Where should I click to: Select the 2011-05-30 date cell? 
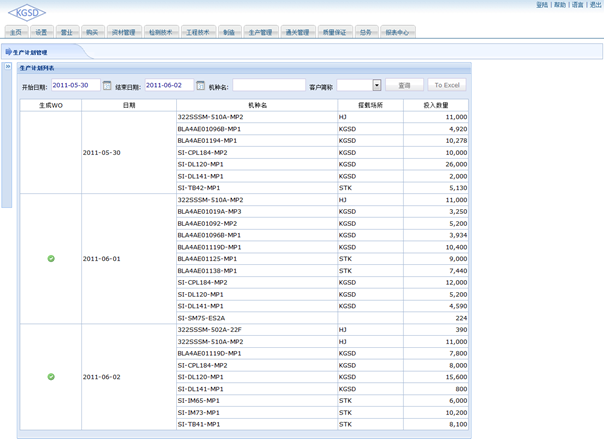pyautogui.click(x=129, y=152)
